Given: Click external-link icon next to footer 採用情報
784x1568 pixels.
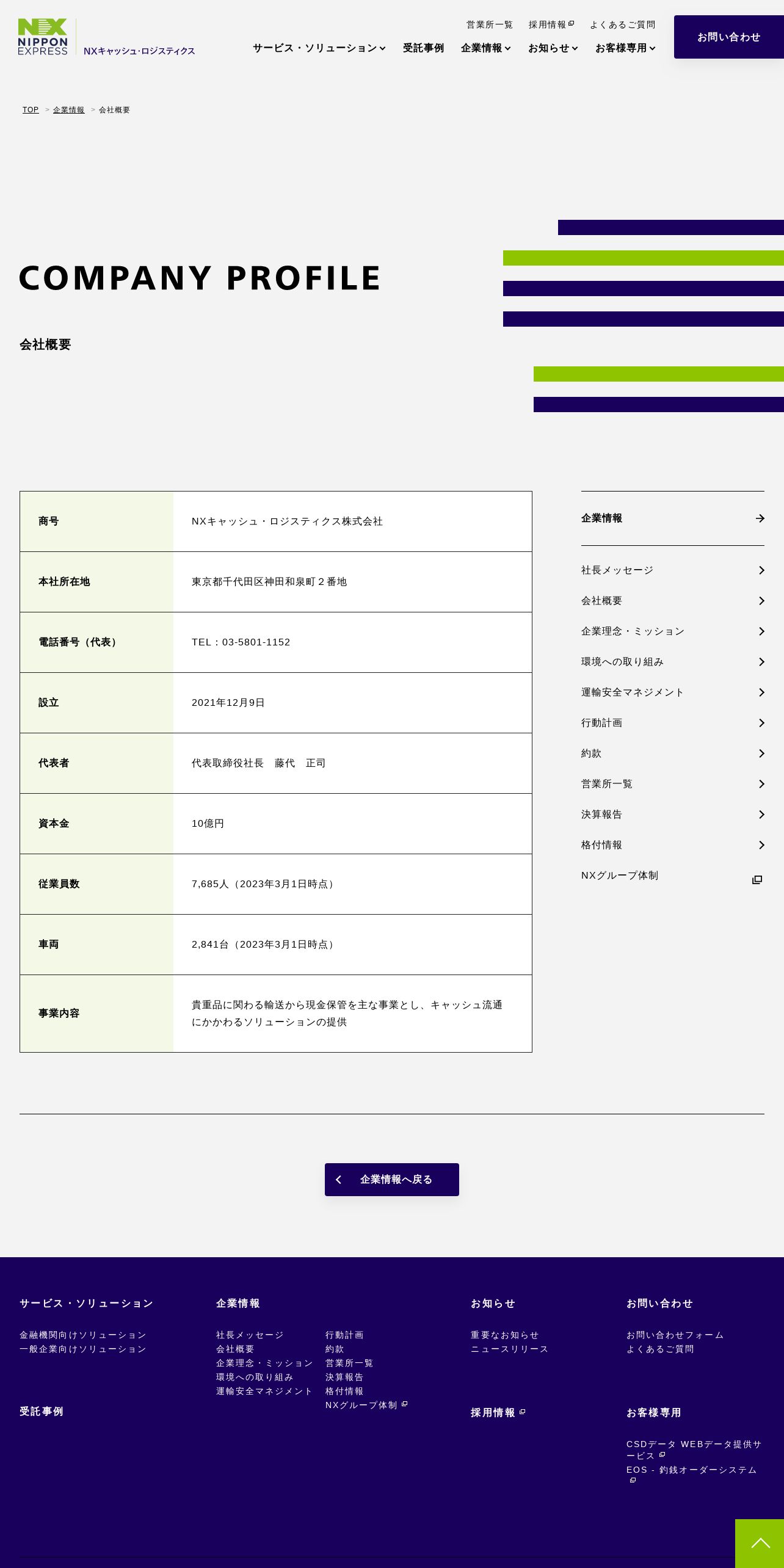Looking at the screenshot, I should click(522, 1412).
